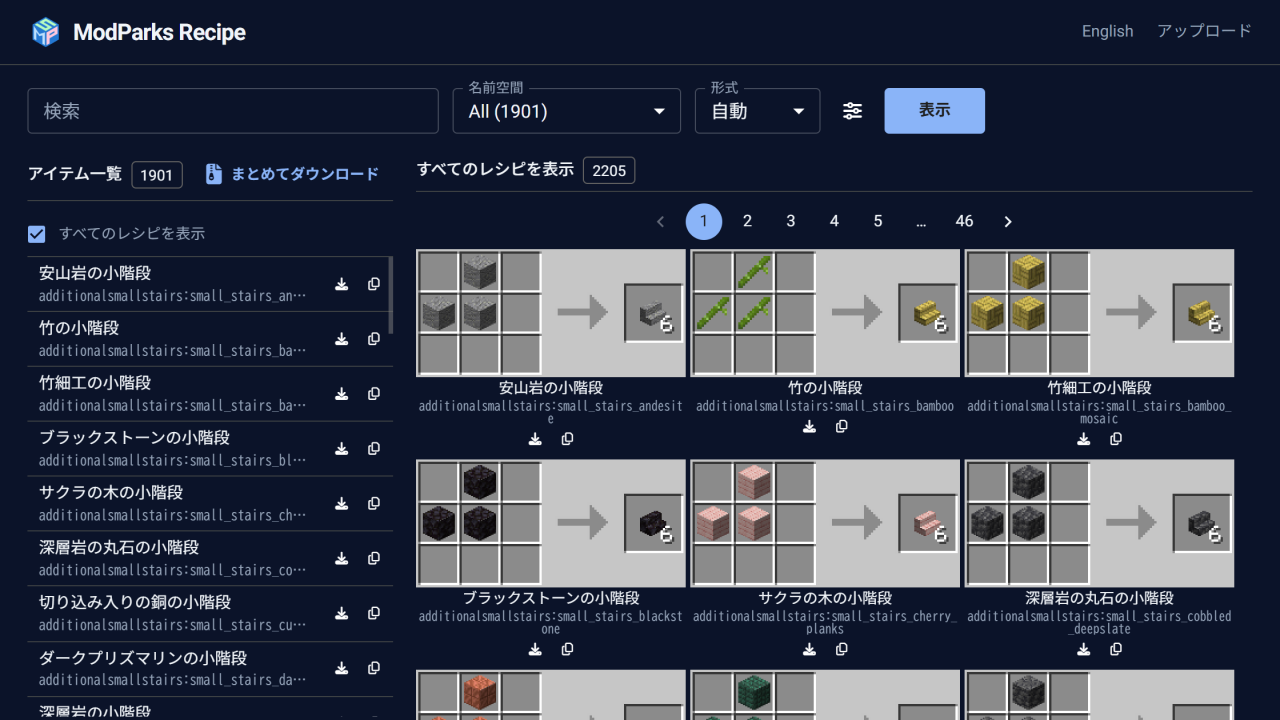Go to recipe page 5
The width and height of the screenshot is (1280, 720).
click(878, 222)
